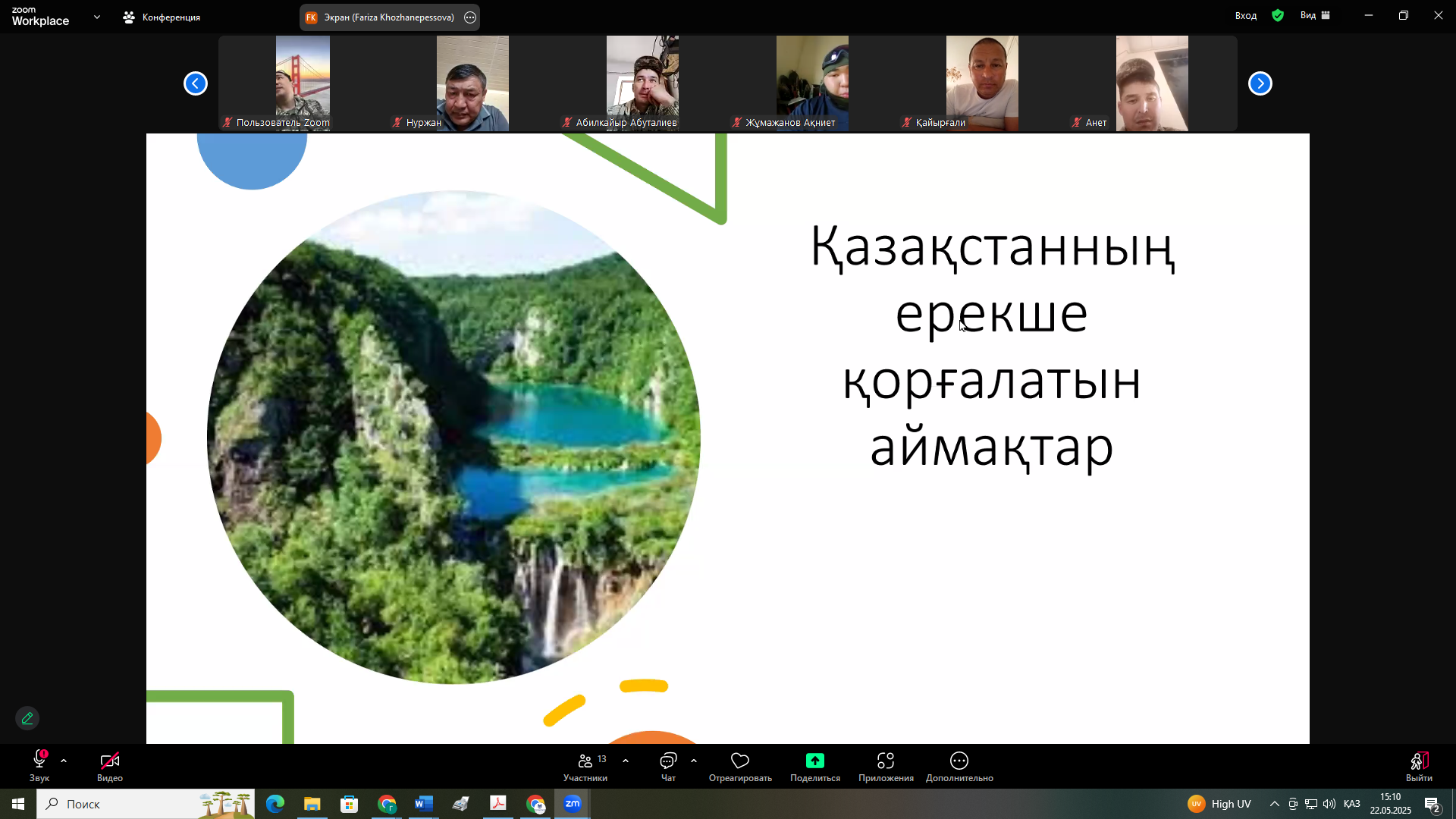Open the More options menu

pyautogui.click(x=959, y=761)
